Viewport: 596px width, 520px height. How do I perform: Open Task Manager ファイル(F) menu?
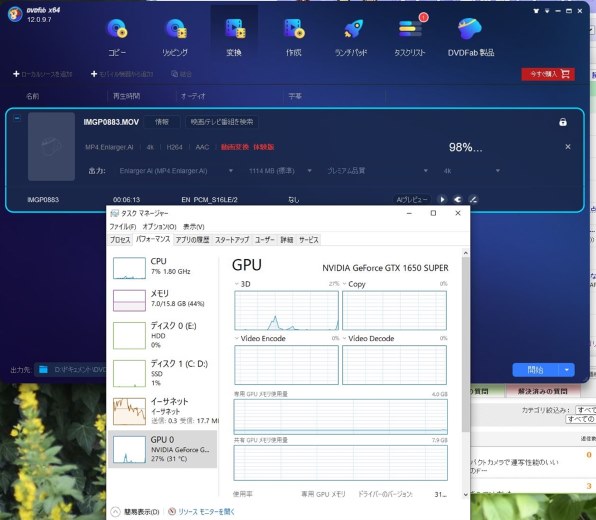(122, 227)
